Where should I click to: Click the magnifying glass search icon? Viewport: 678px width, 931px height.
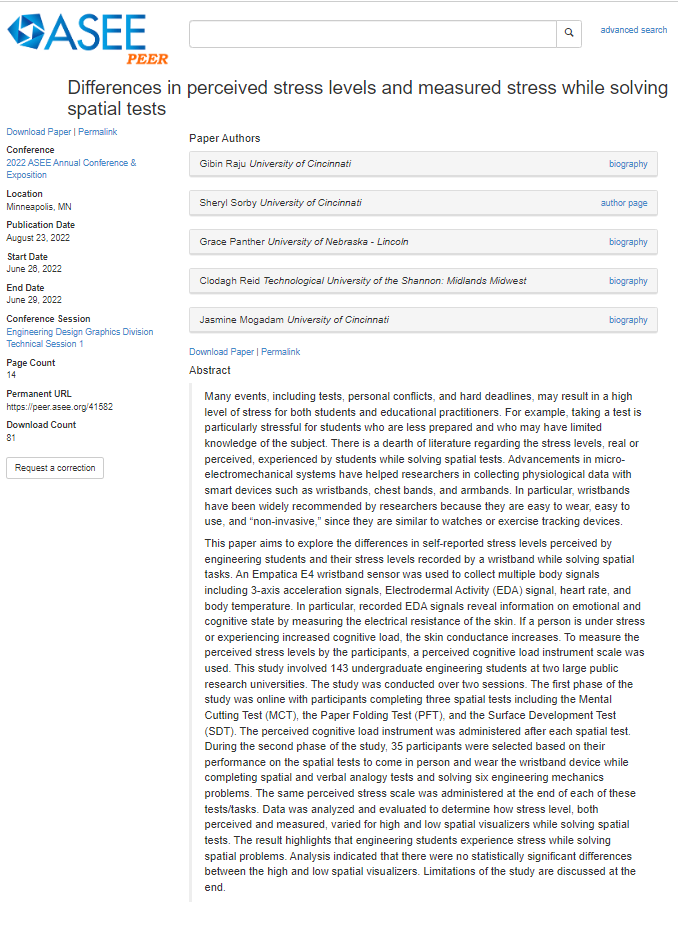pyautogui.click(x=569, y=33)
